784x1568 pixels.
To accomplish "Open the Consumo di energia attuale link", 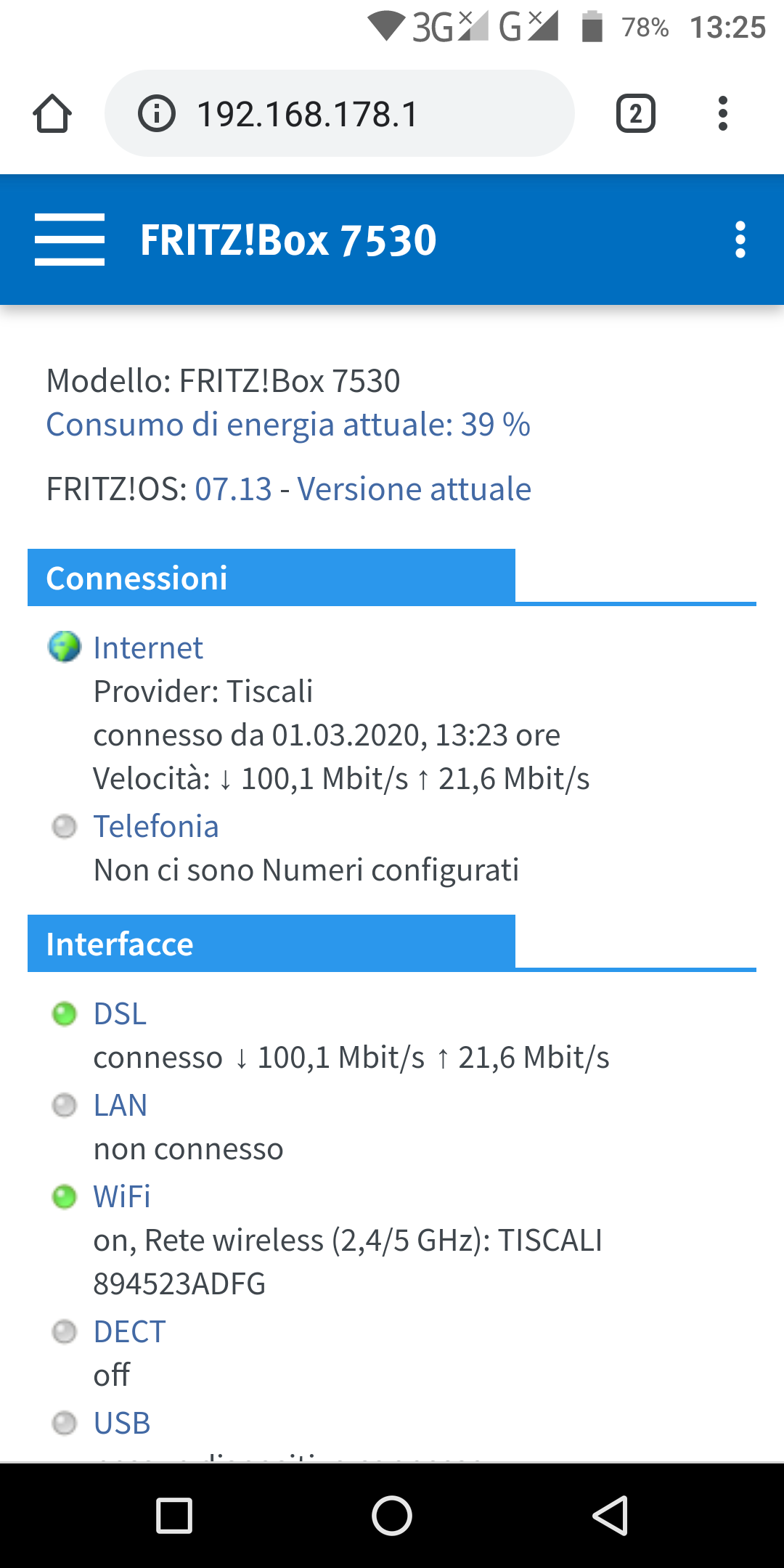I will [x=288, y=425].
